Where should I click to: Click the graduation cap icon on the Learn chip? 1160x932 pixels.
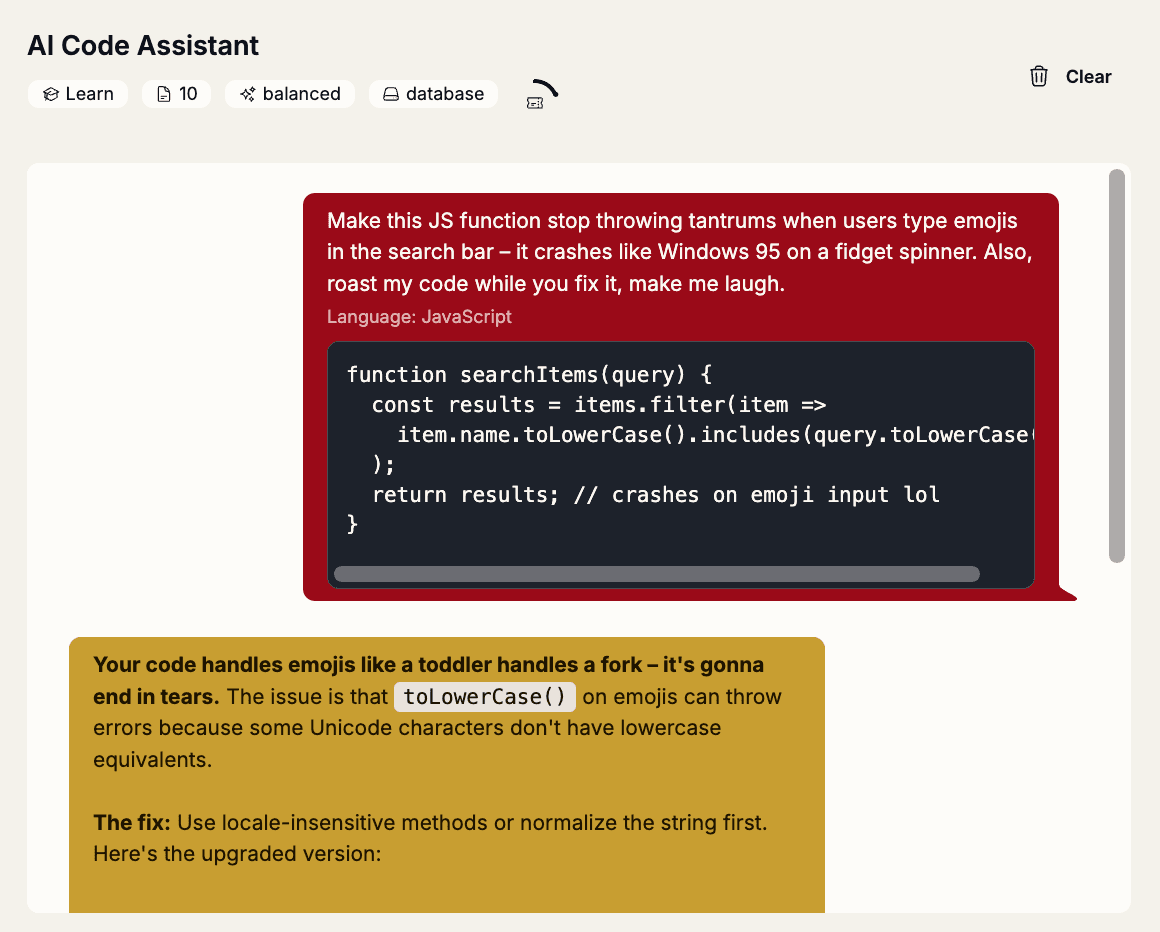point(51,93)
